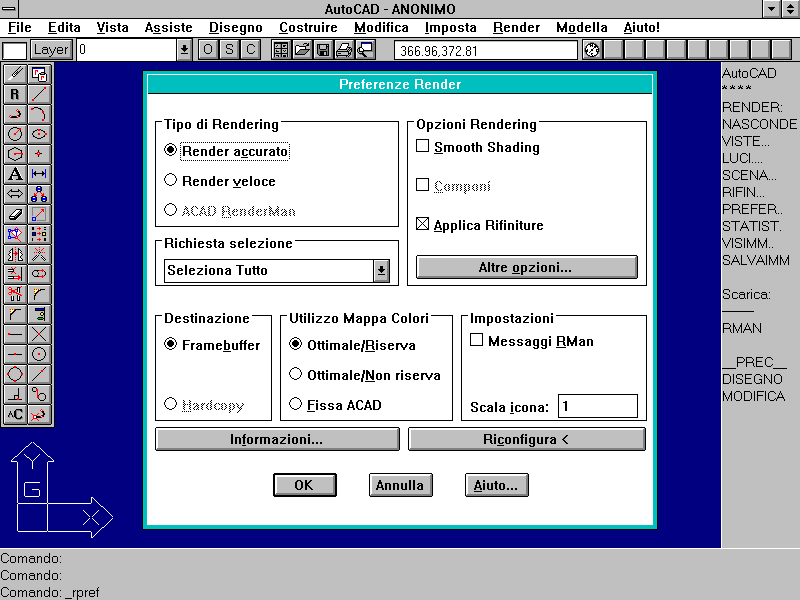The width and height of the screenshot is (800, 600).
Task: Pick the Polygon tool icon
Action: (15, 154)
